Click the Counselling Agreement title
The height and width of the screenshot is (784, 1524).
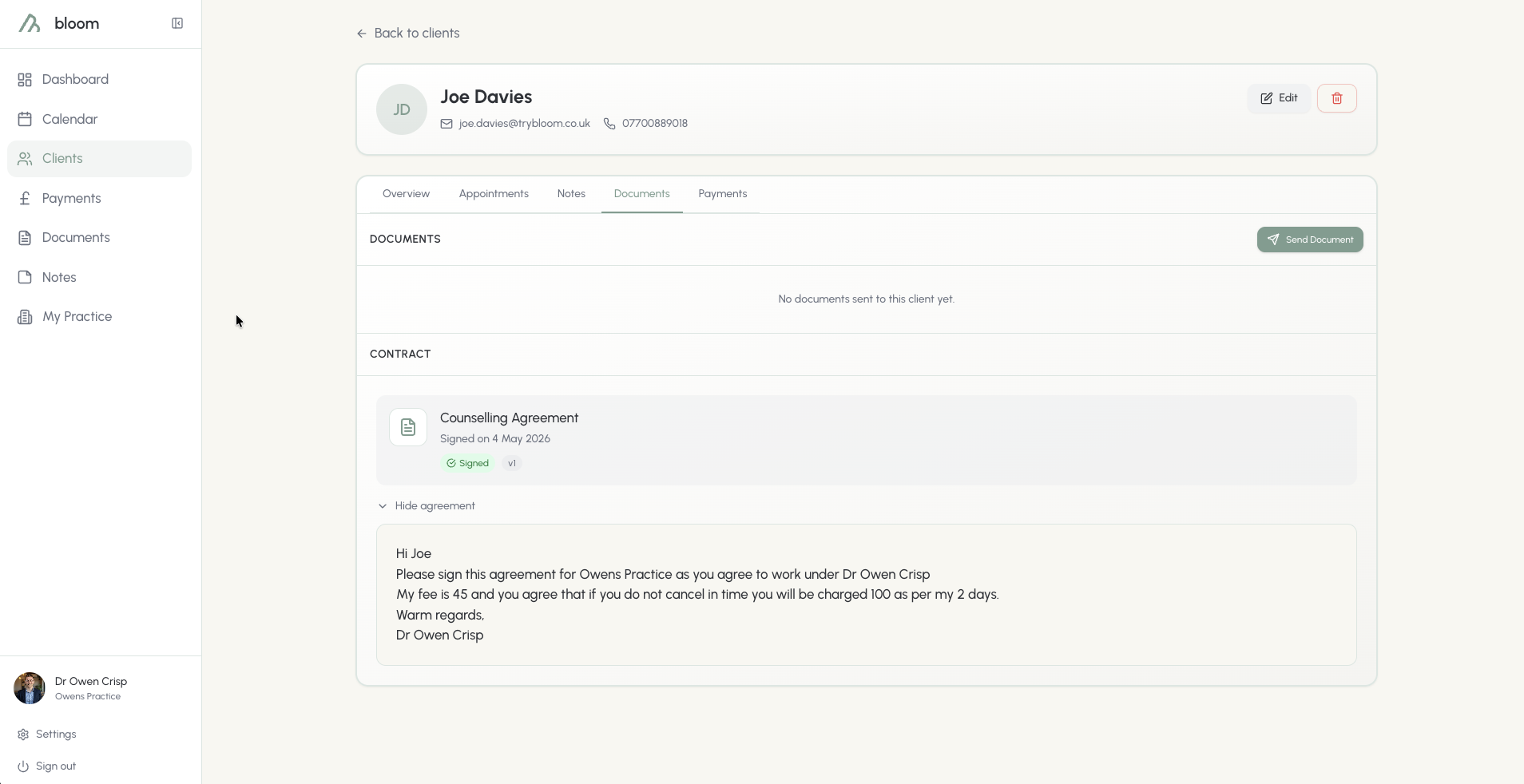coord(510,418)
